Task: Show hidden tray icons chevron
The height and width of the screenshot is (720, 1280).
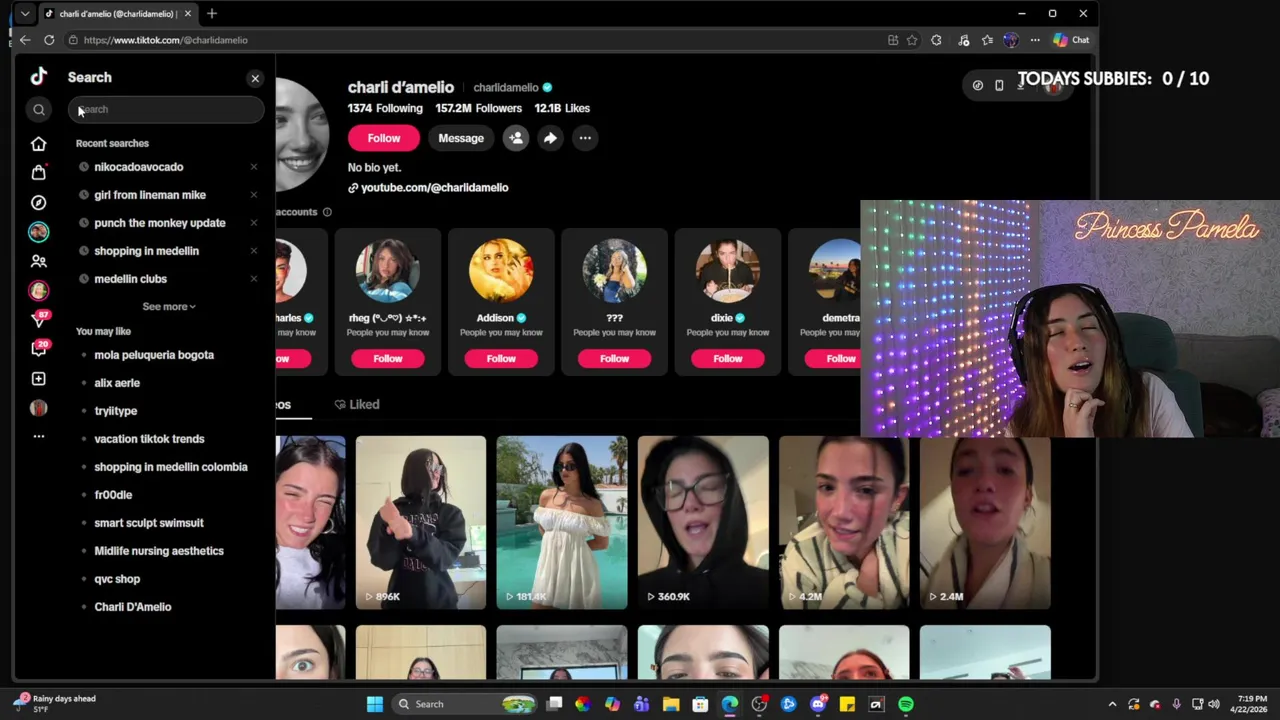Action: 1112,704
